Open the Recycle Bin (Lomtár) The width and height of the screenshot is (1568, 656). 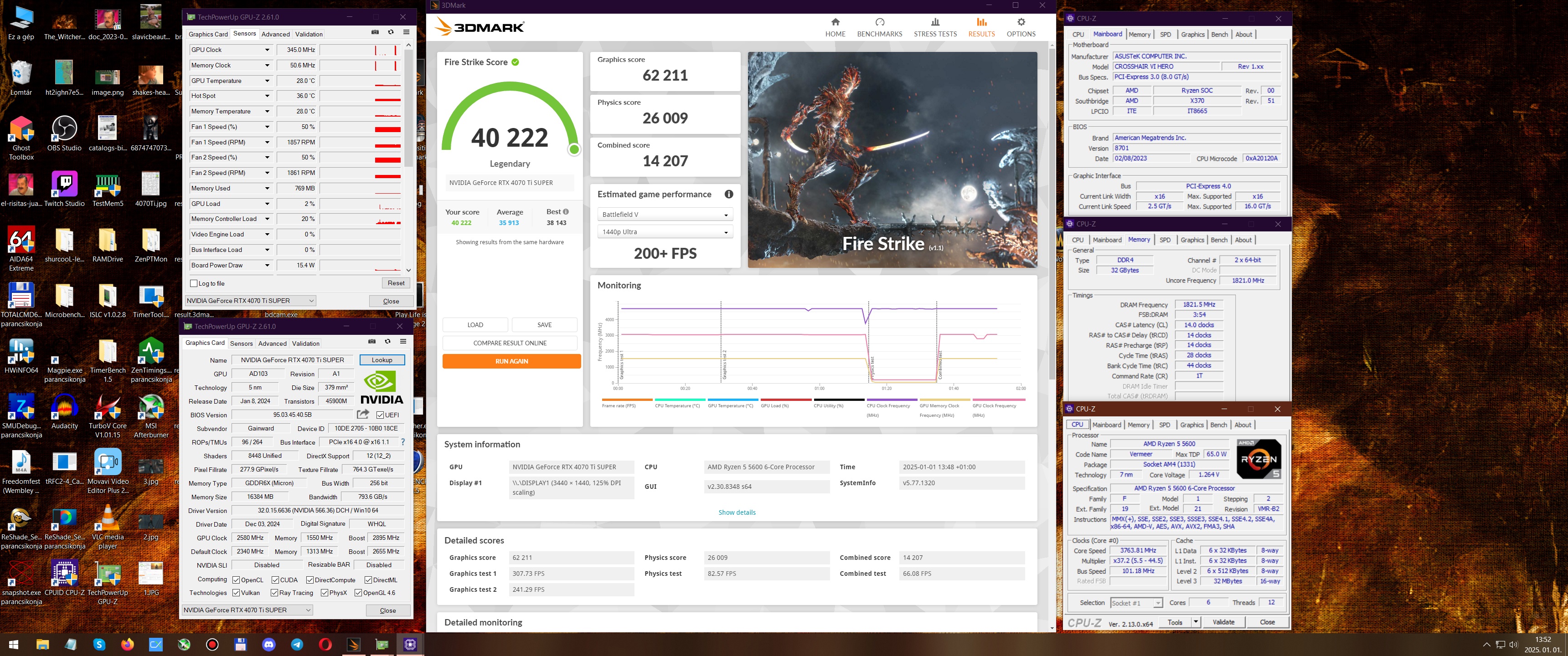click(21, 78)
